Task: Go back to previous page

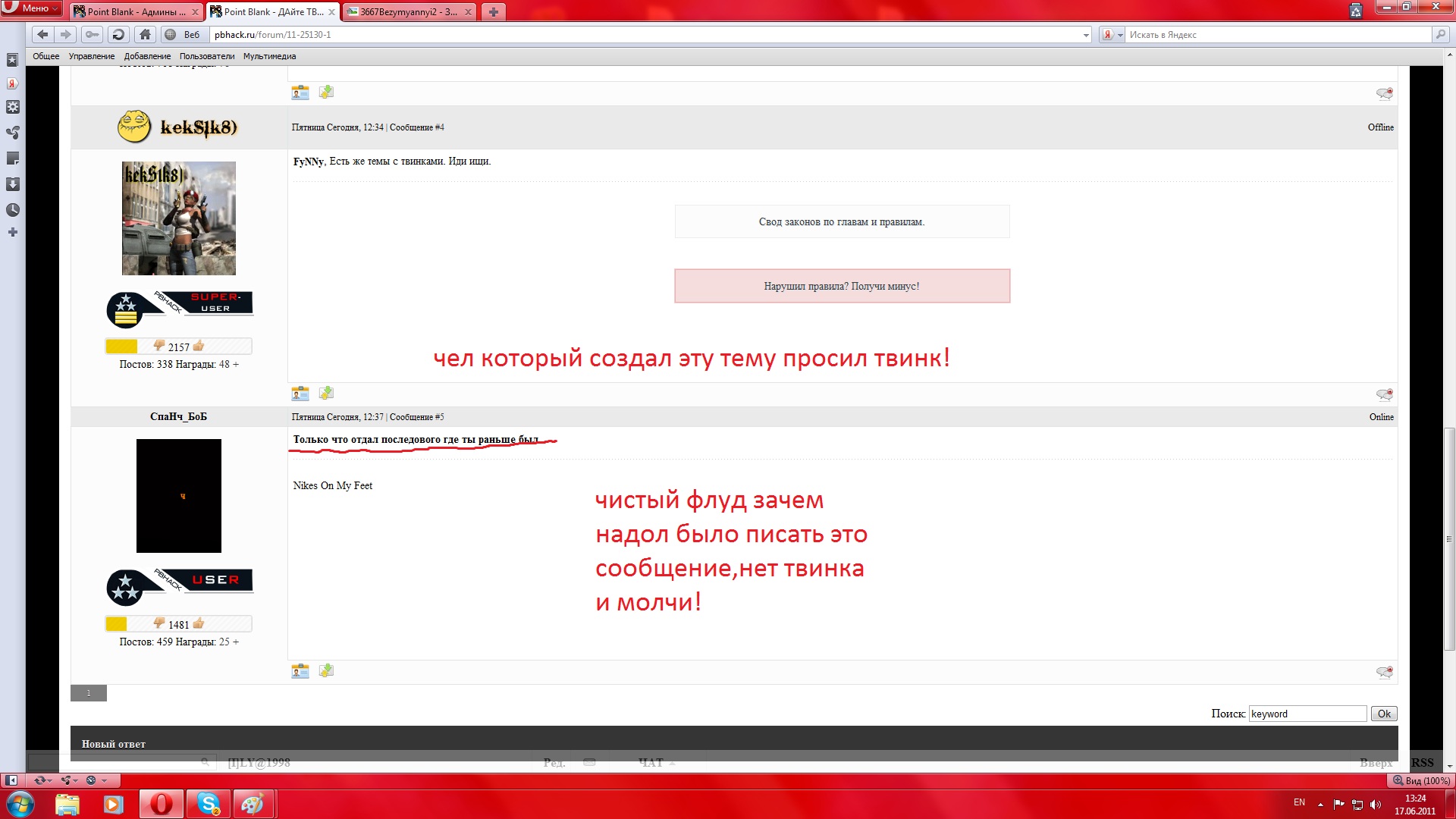Action: tap(42, 34)
